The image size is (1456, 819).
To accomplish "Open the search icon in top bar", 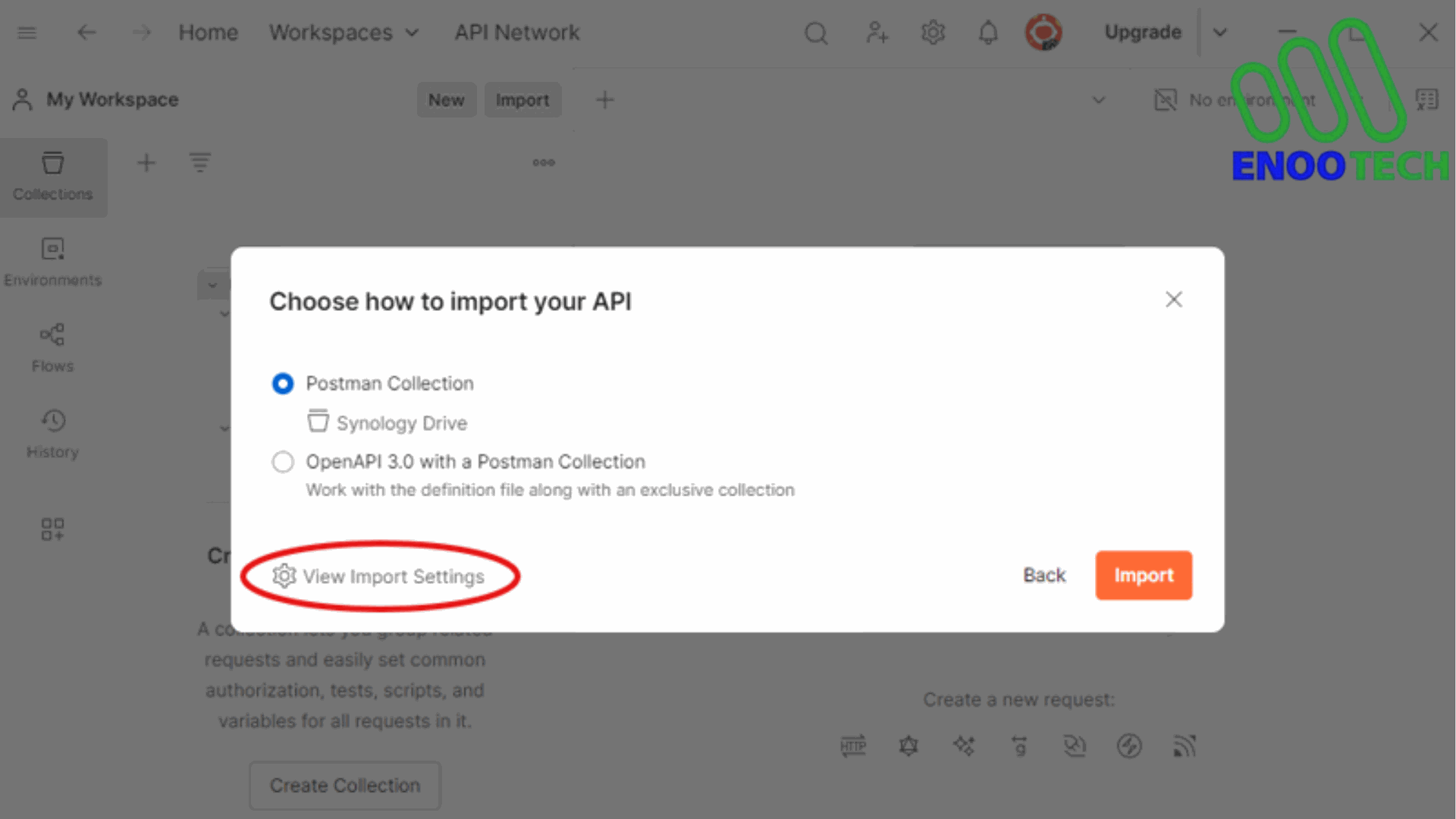I will [x=816, y=33].
